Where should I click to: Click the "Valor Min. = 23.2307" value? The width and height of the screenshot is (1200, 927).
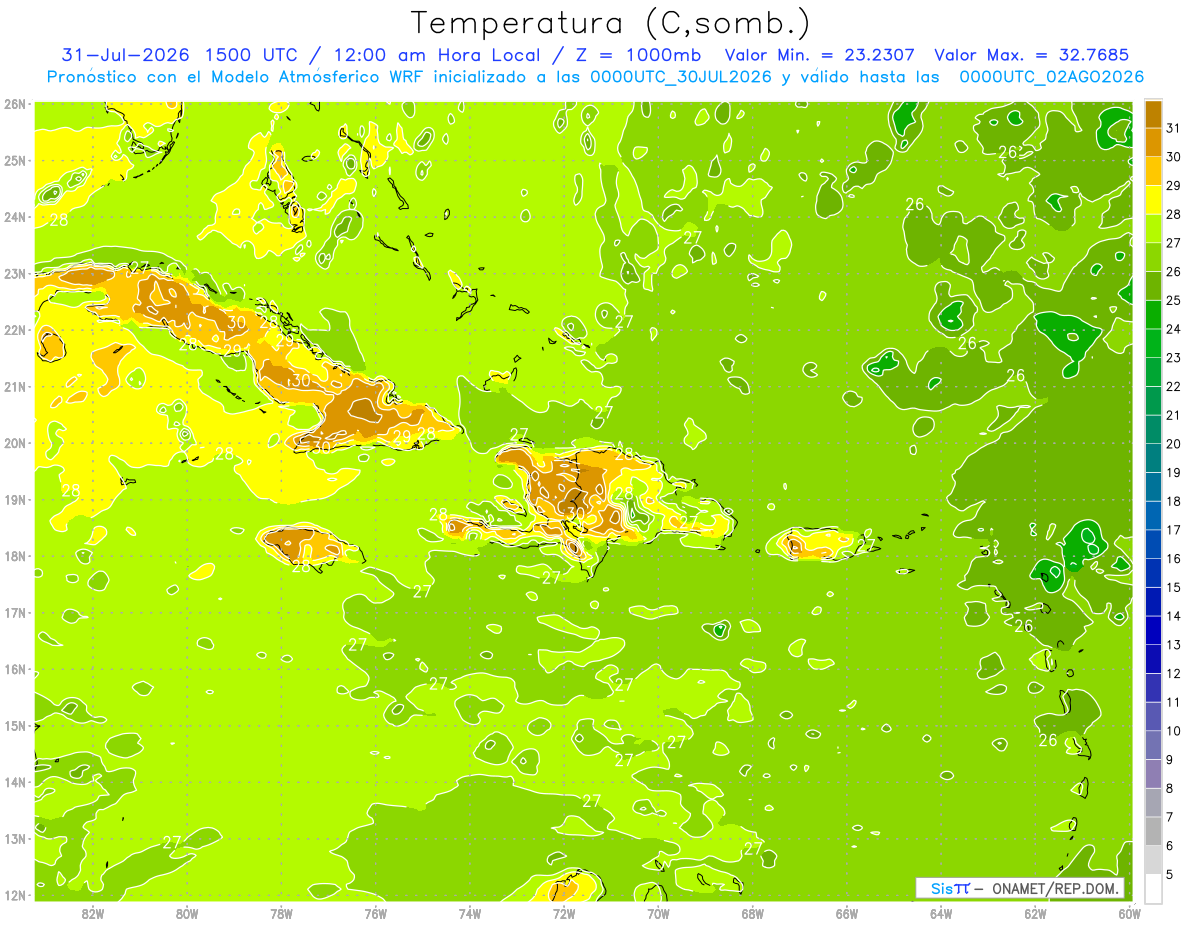[820, 55]
